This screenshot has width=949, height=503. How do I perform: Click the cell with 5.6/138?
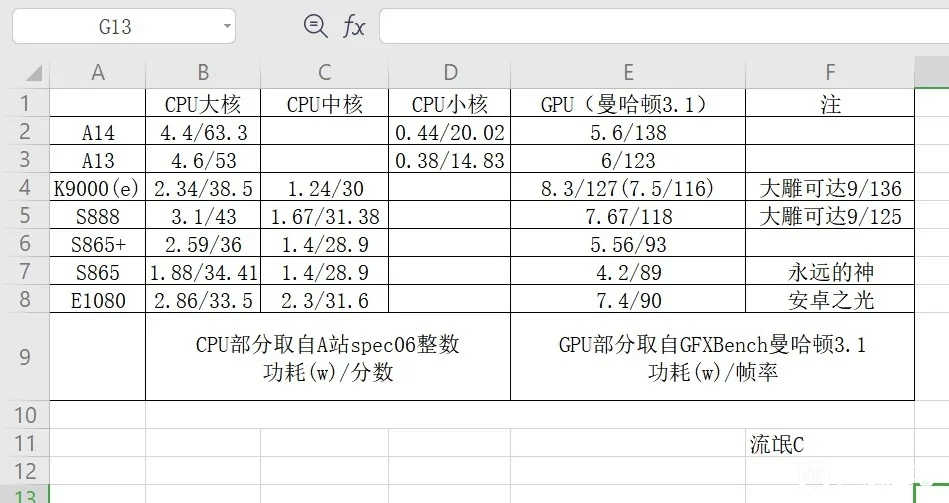[x=628, y=131]
